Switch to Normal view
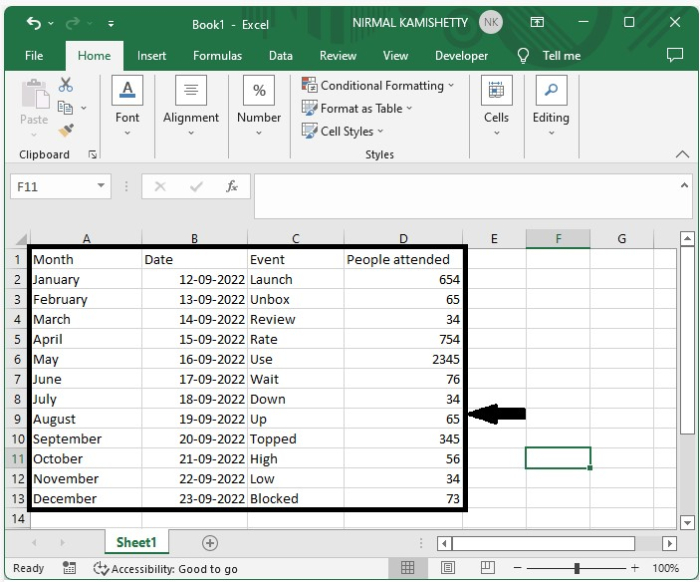Viewport: 700px width, 582px height. pos(407,568)
